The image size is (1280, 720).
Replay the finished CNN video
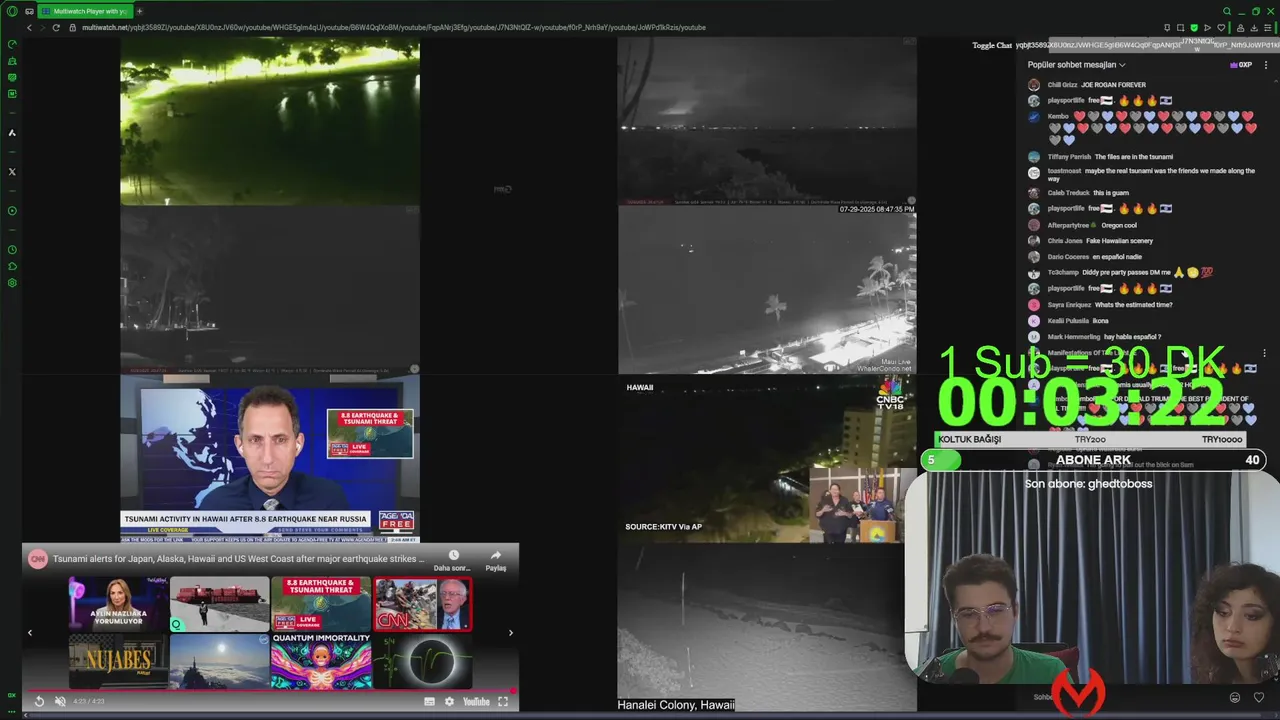click(x=39, y=701)
